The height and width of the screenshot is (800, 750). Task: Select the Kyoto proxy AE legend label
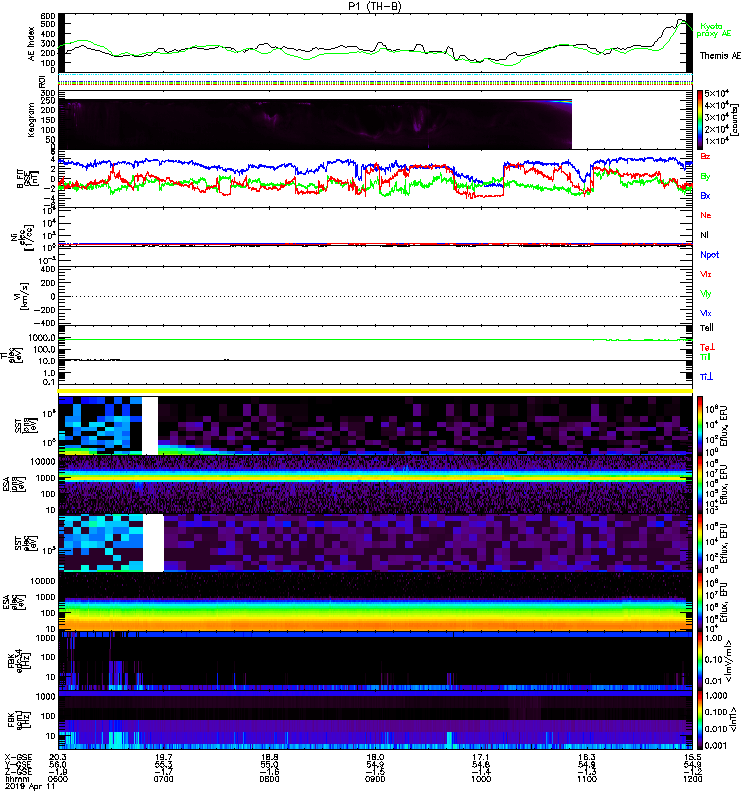point(714,30)
